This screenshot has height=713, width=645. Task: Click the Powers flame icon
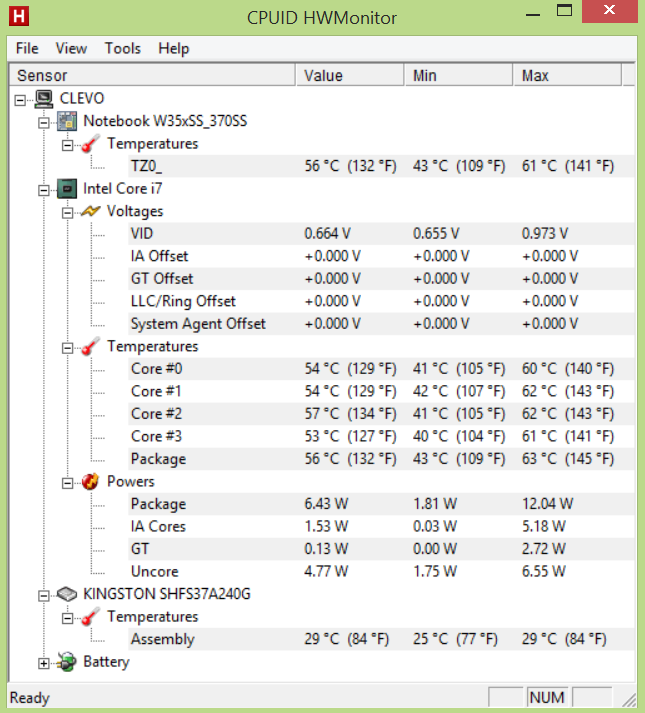point(90,482)
